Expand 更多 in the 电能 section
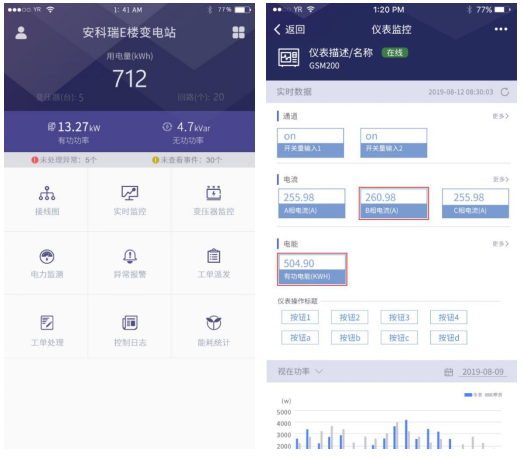The image size is (523, 458). click(x=501, y=244)
